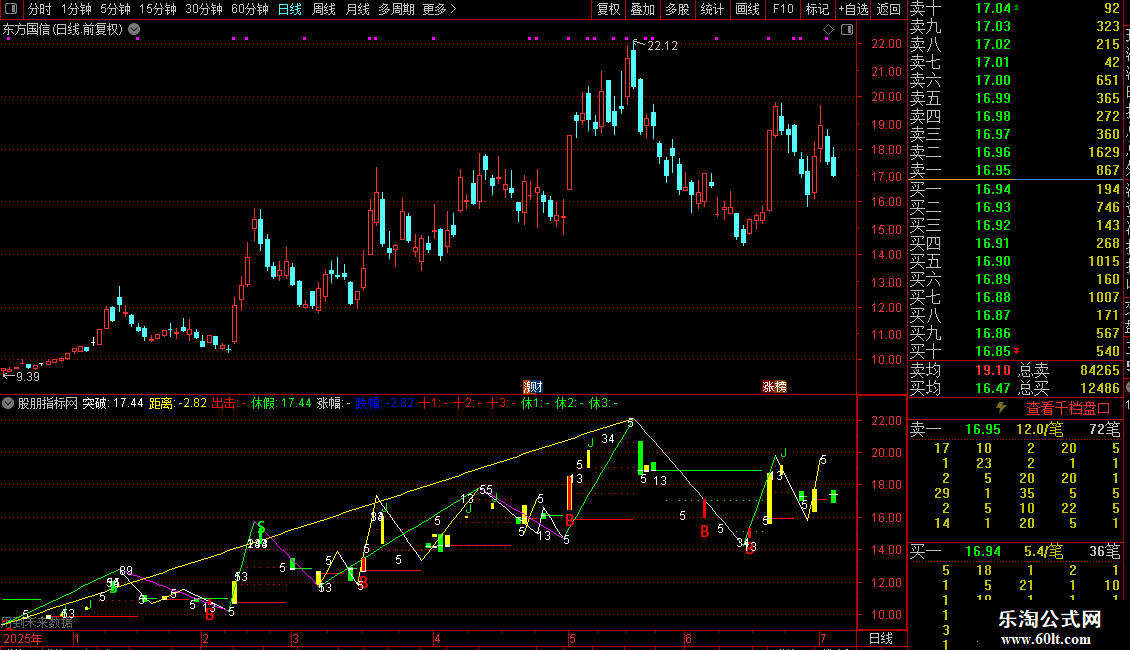The height and width of the screenshot is (650, 1130).
Task: Select the 周线 weekly period tab
Action: pos(324,9)
